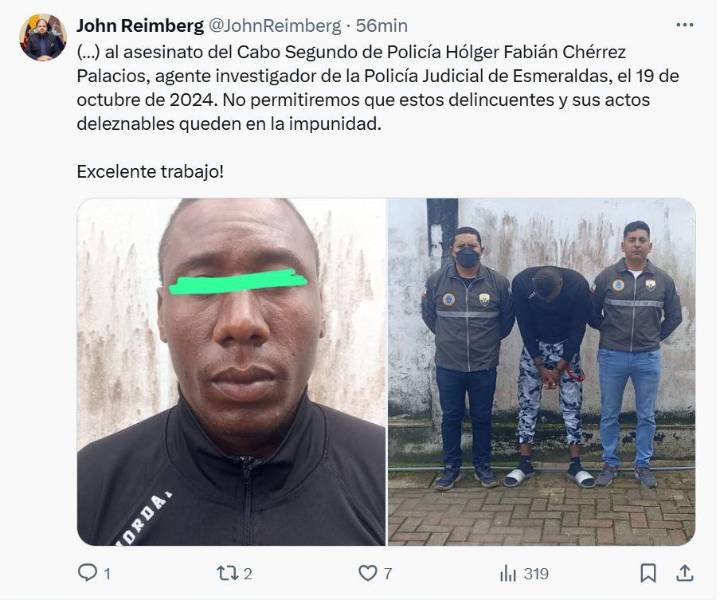Click the 319 views count
Screen dimensions: 720x600
pos(536,574)
